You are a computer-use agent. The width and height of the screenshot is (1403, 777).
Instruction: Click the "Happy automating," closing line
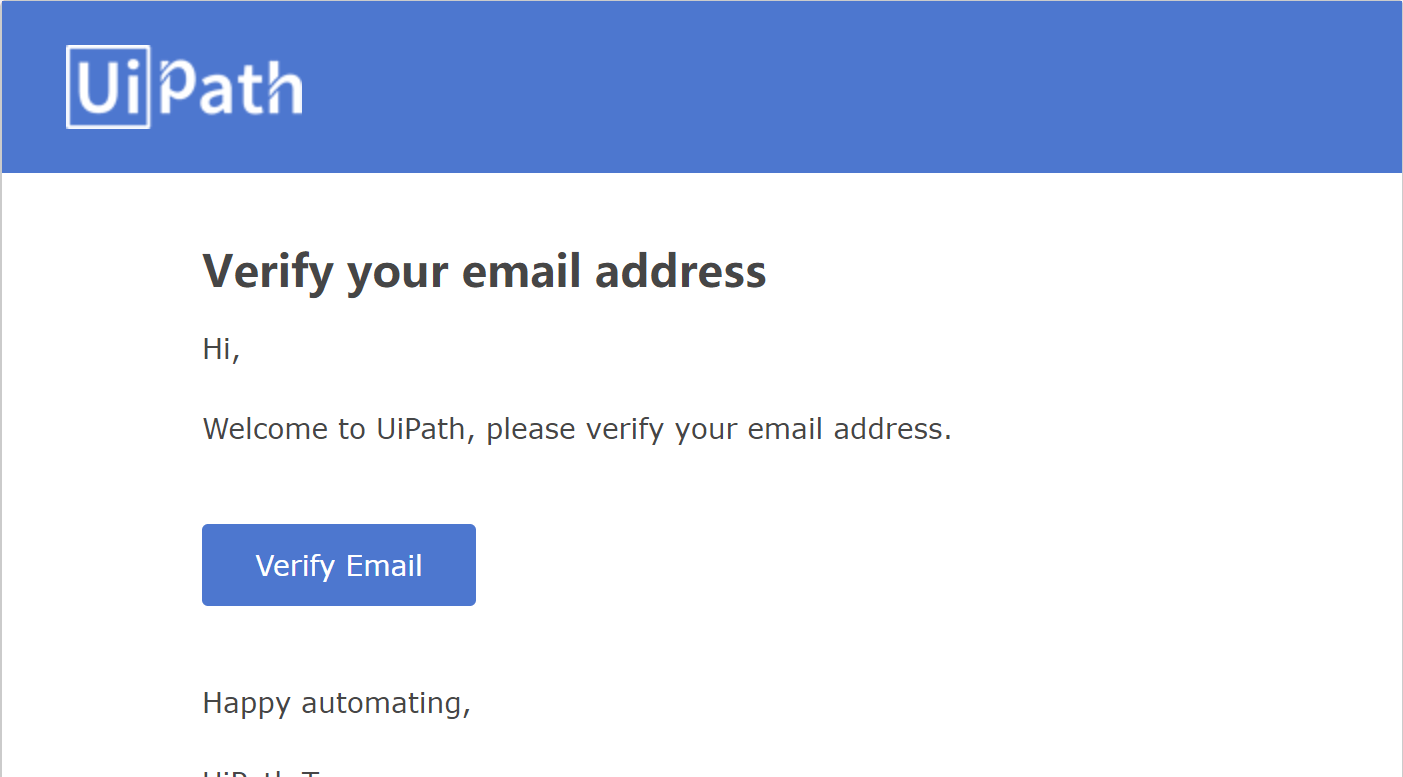pyautogui.click(x=337, y=704)
